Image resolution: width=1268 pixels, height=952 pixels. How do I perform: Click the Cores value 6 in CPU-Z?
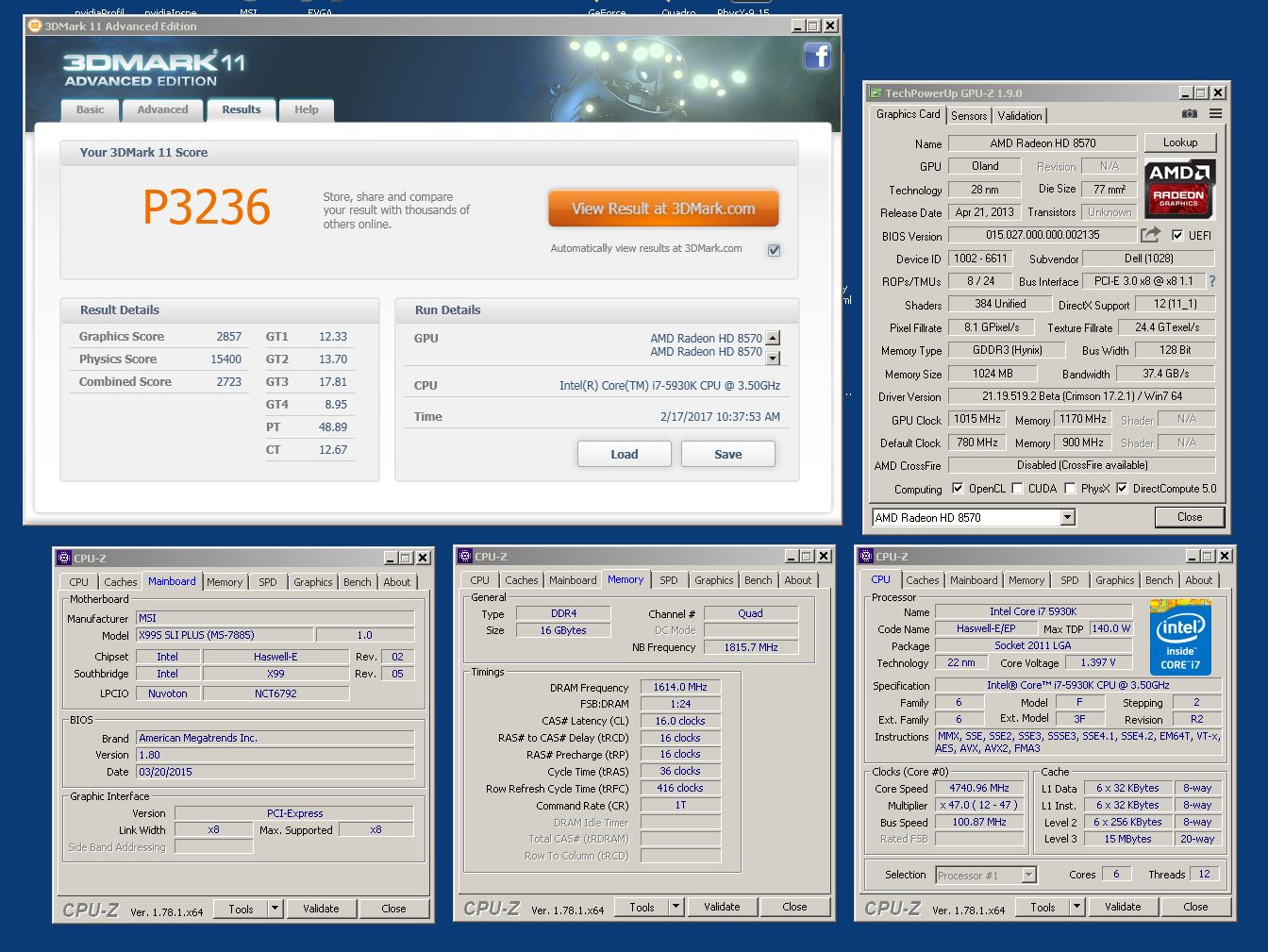pyautogui.click(x=1116, y=875)
